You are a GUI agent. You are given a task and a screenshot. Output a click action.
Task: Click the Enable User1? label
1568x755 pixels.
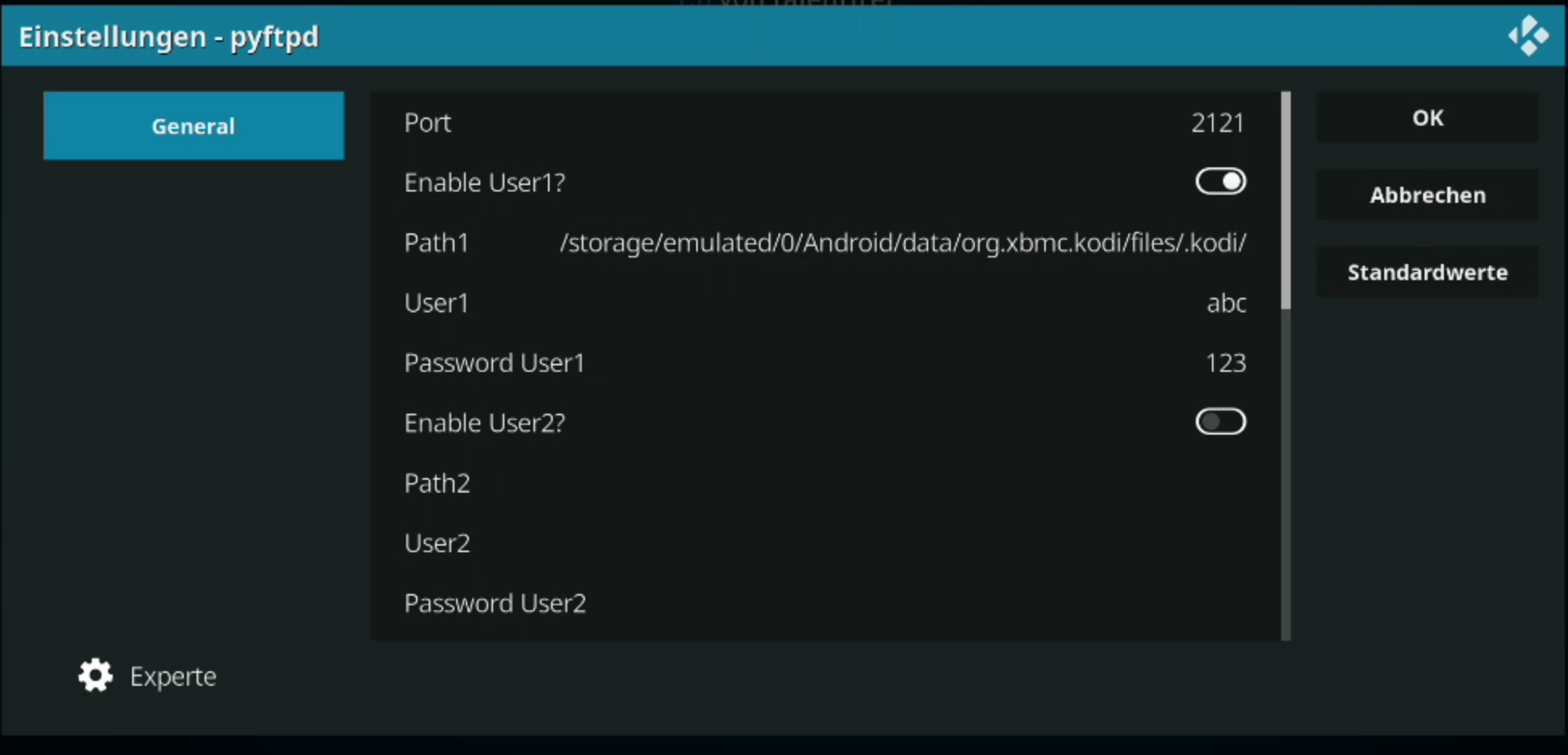(x=484, y=182)
